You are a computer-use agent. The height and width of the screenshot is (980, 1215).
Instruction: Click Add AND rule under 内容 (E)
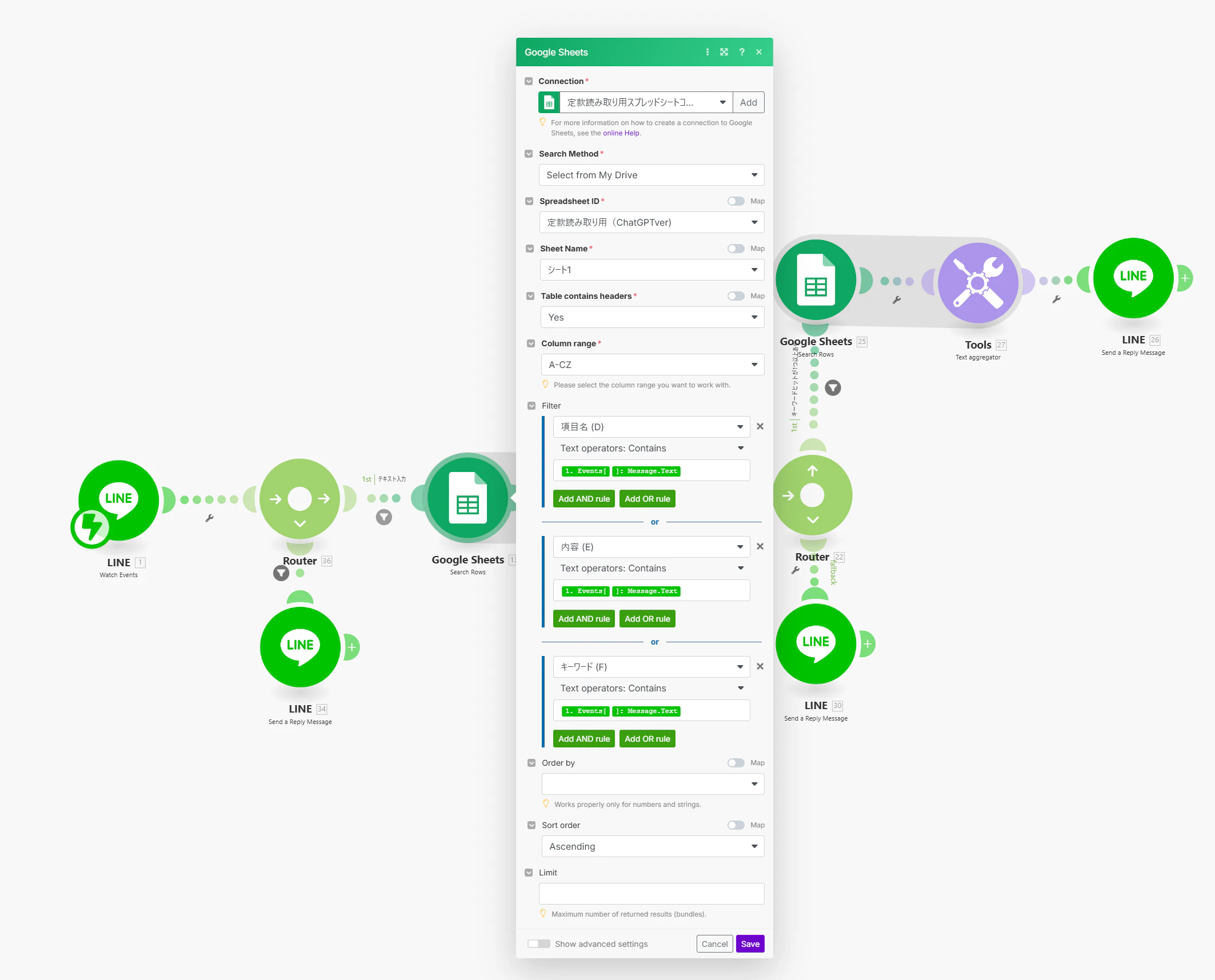coord(584,619)
